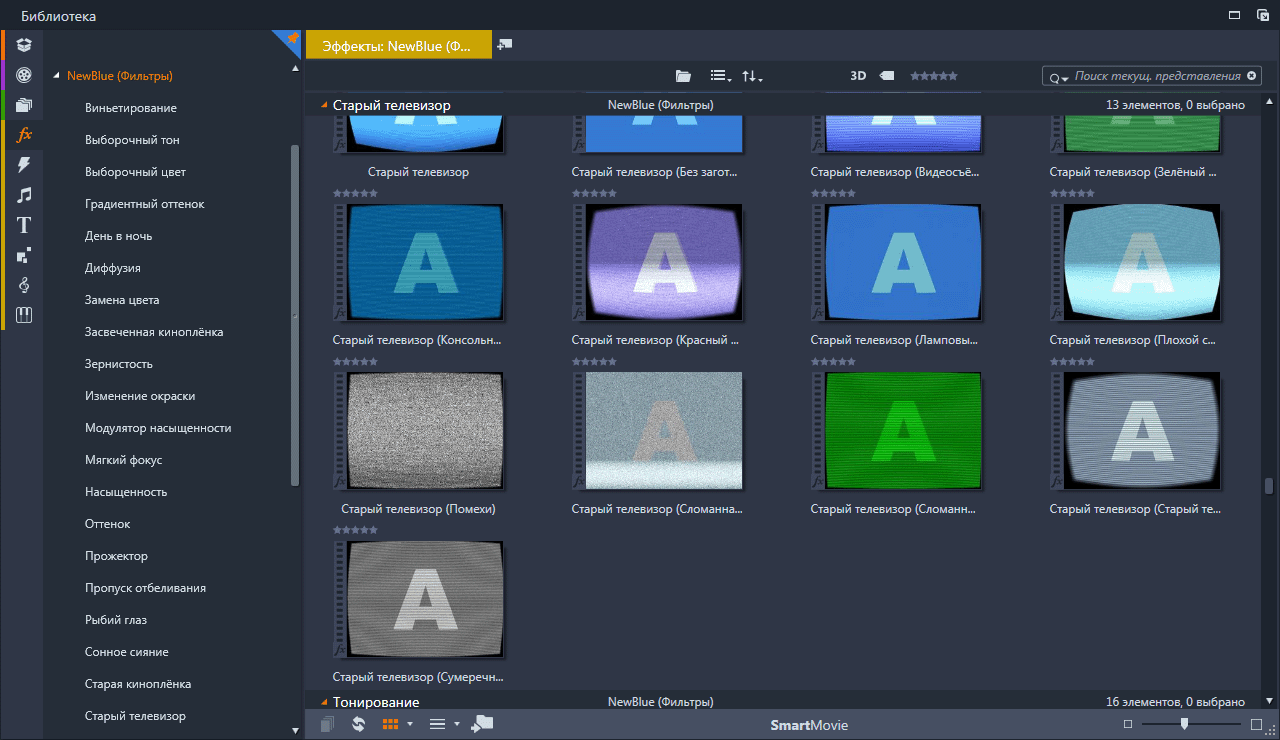This screenshot has height=740, width=1280.
Task: Select Замена цвета in the tree
Action: click(122, 300)
